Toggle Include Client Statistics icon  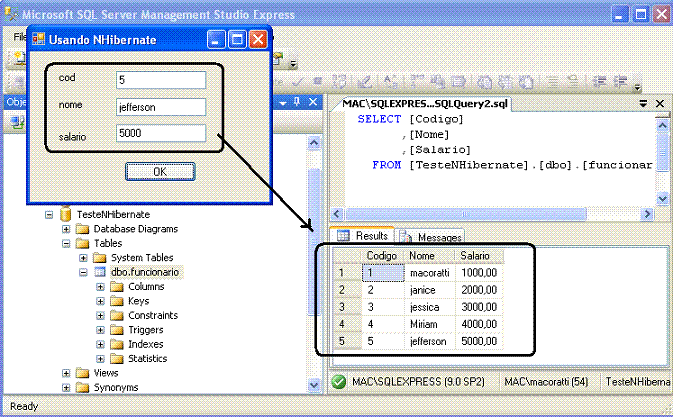pyautogui.click(x=438, y=82)
